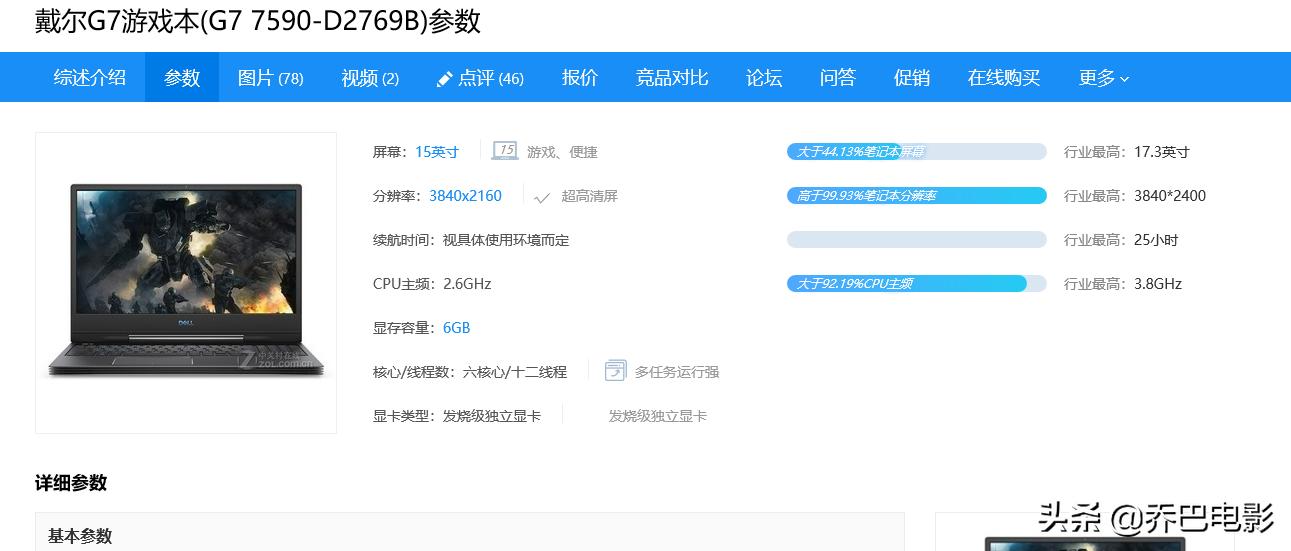1291x551 pixels.
Task: Click the Dell G7 laptop product image
Action: [x=186, y=282]
